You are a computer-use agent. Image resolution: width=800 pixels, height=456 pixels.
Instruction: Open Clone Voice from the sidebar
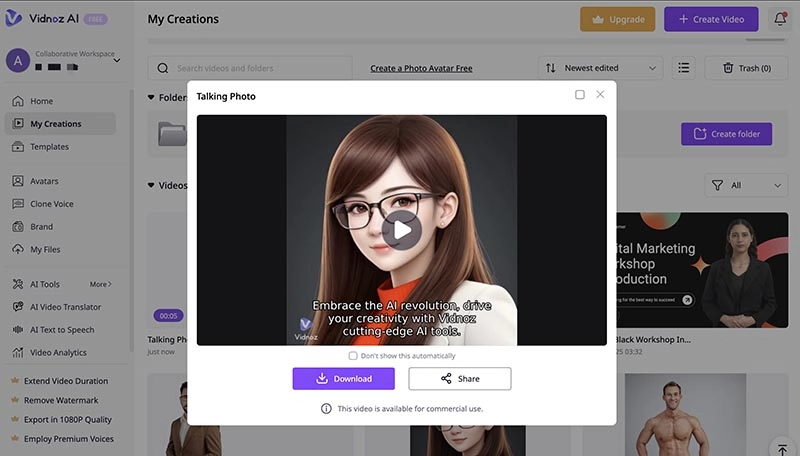pos(51,204)
